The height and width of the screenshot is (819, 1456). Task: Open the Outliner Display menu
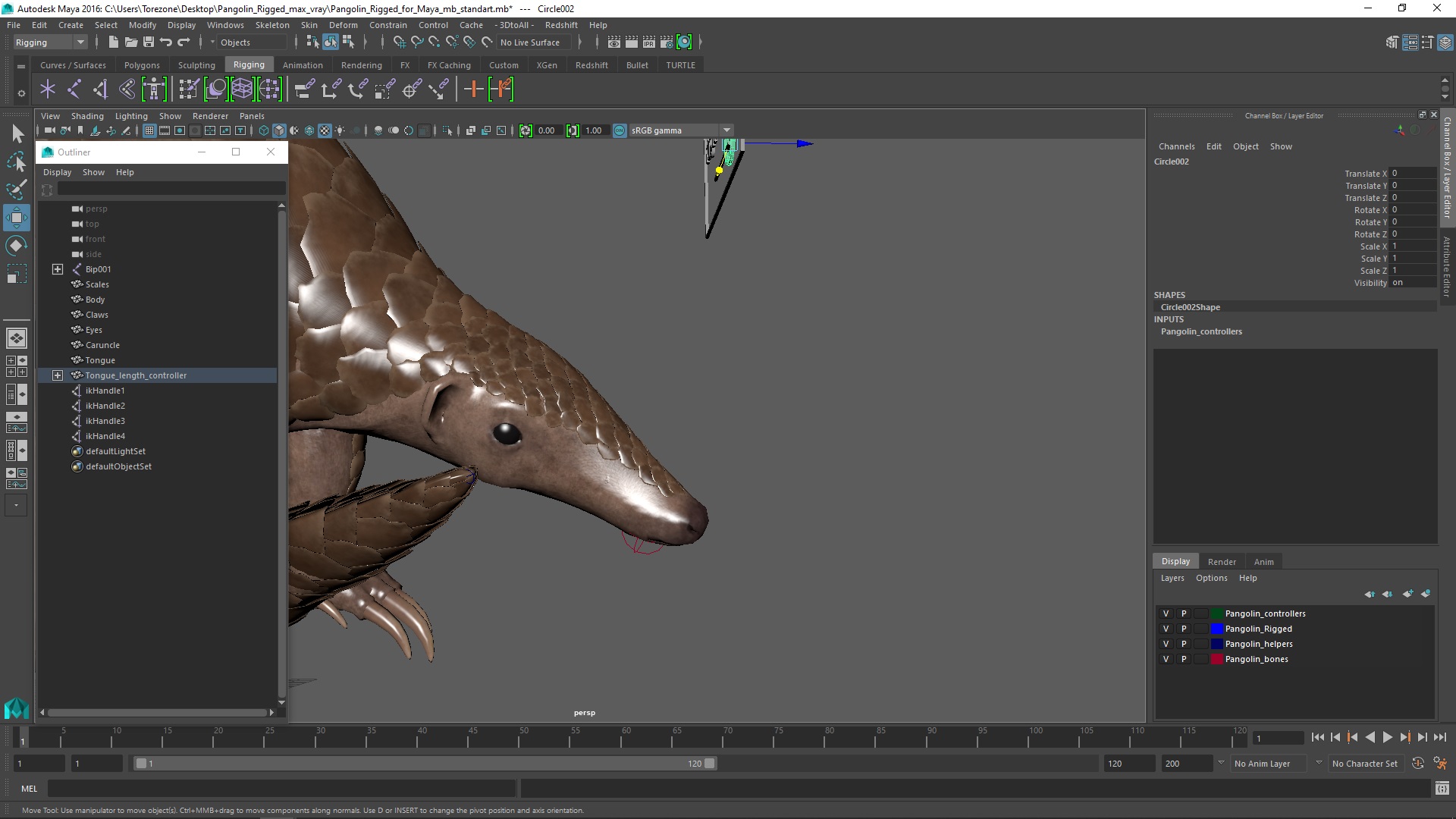pyautogui.click(x=57, y=172)
